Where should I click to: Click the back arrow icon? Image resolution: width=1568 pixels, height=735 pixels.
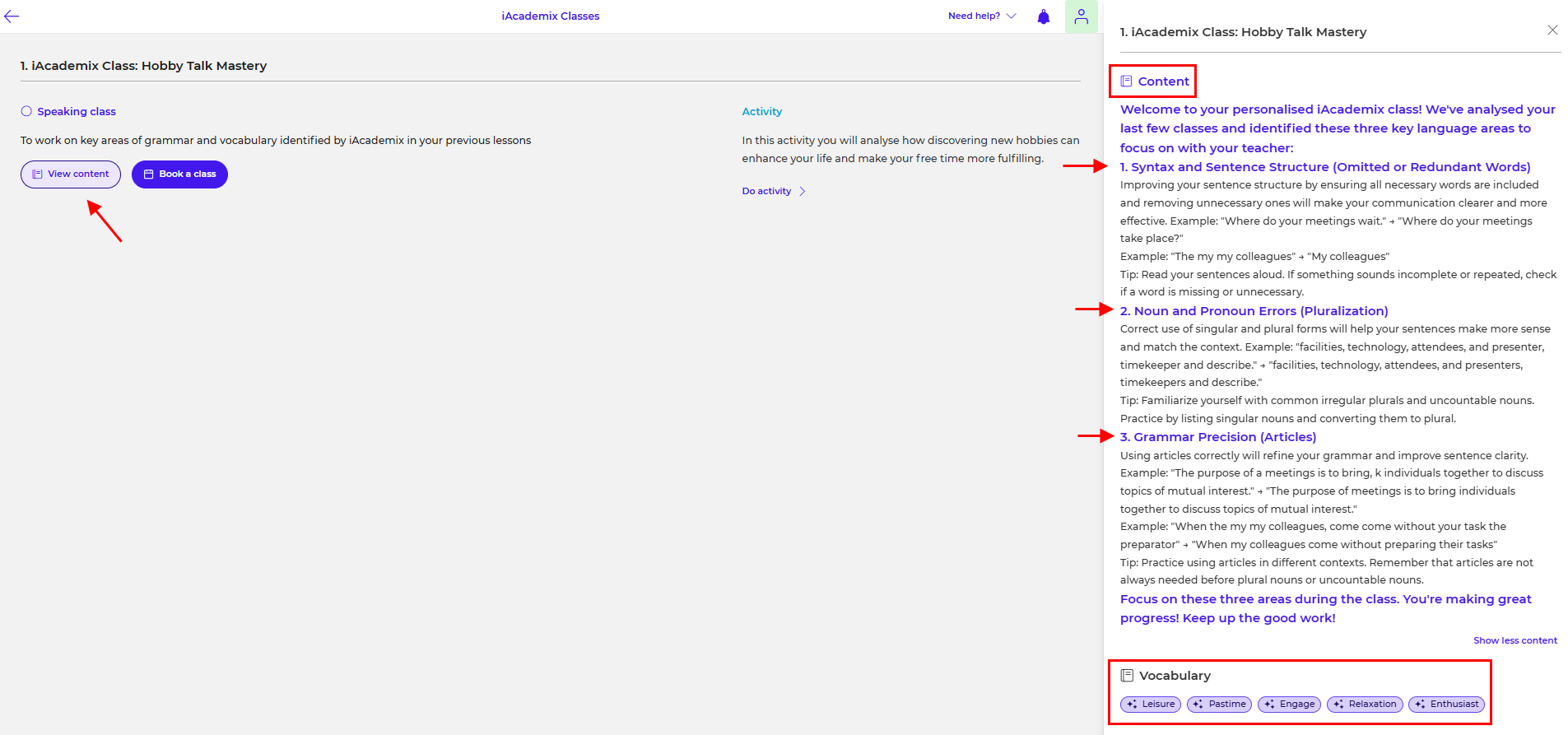12,16
